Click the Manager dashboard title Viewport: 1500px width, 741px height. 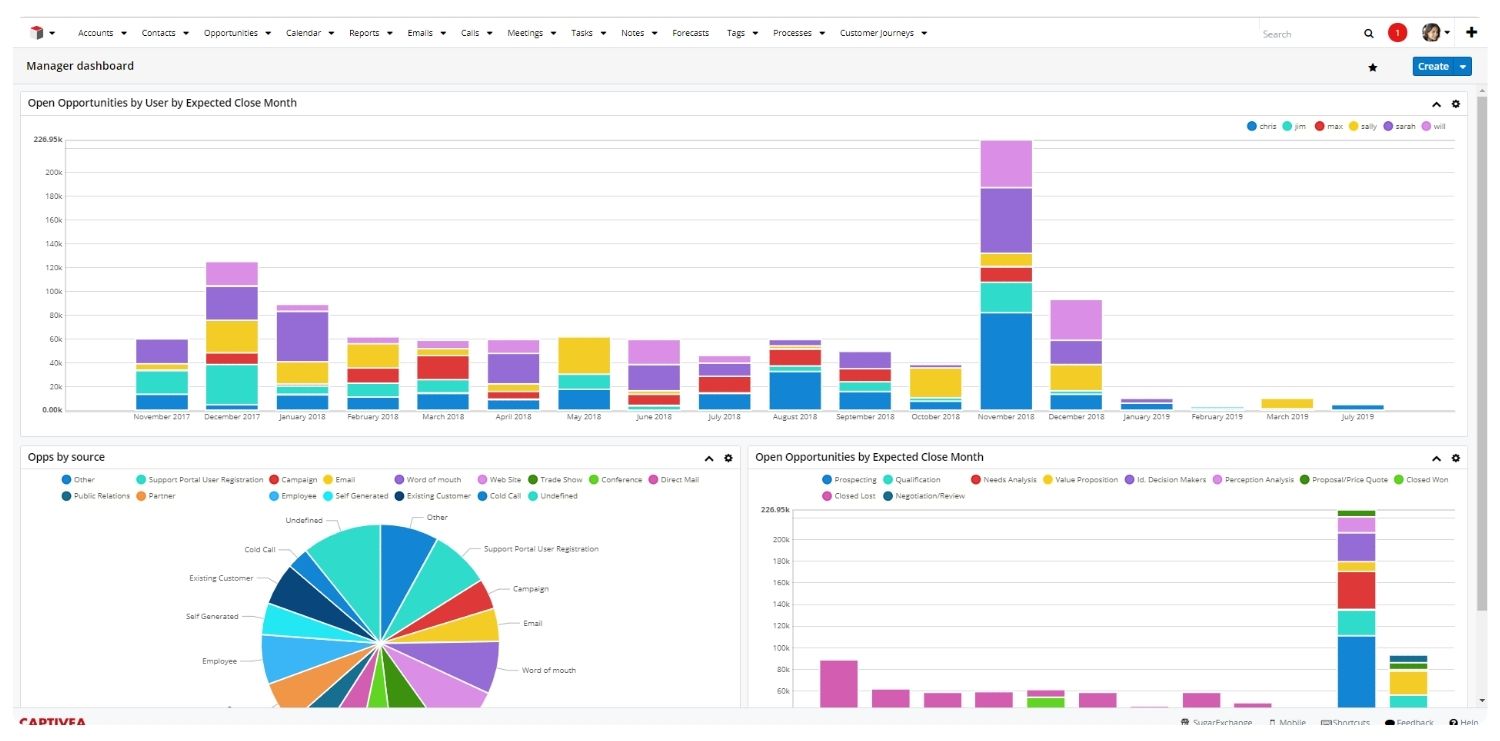pos(80,66)
